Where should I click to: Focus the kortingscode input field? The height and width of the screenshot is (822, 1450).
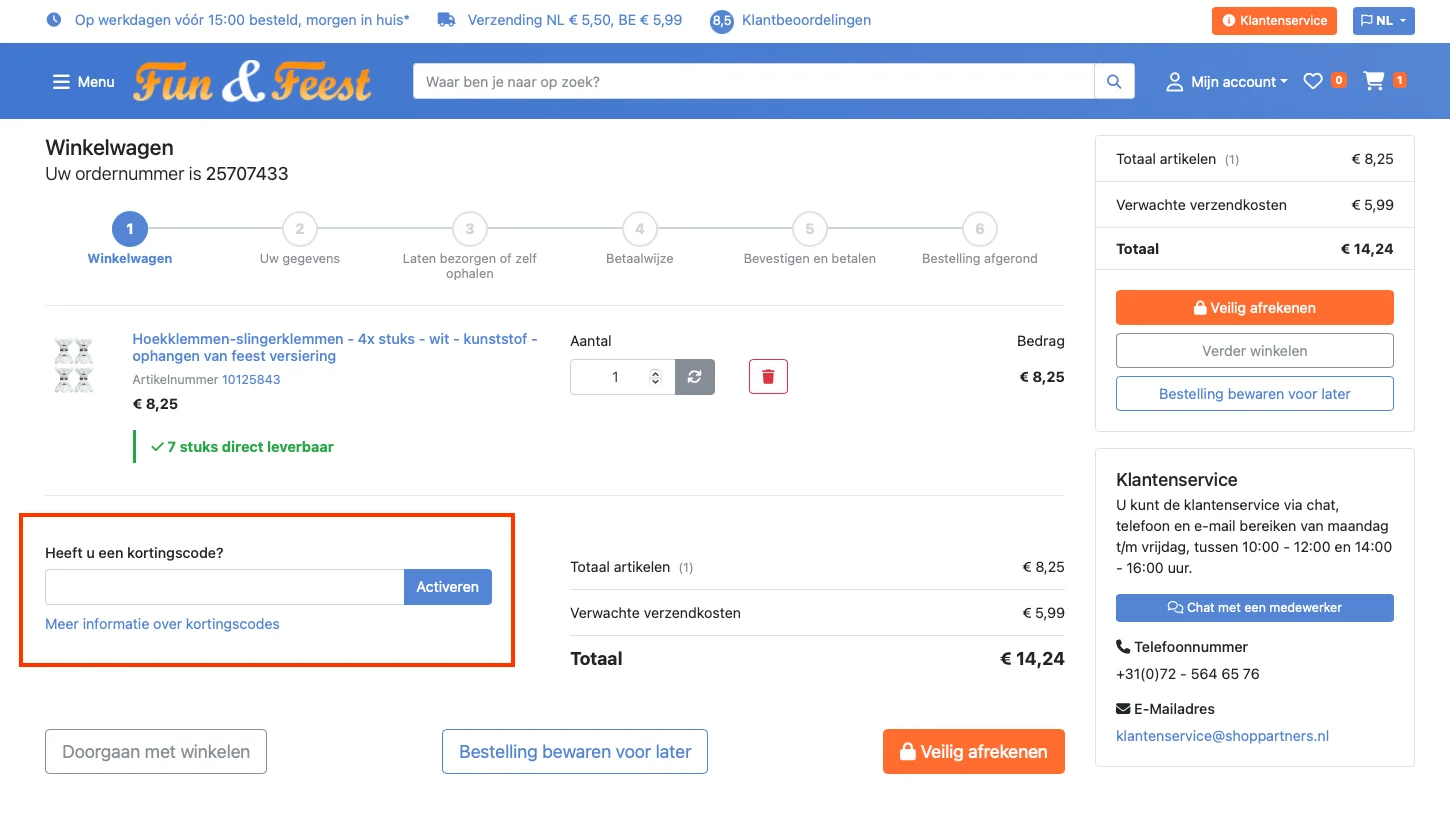225,587
